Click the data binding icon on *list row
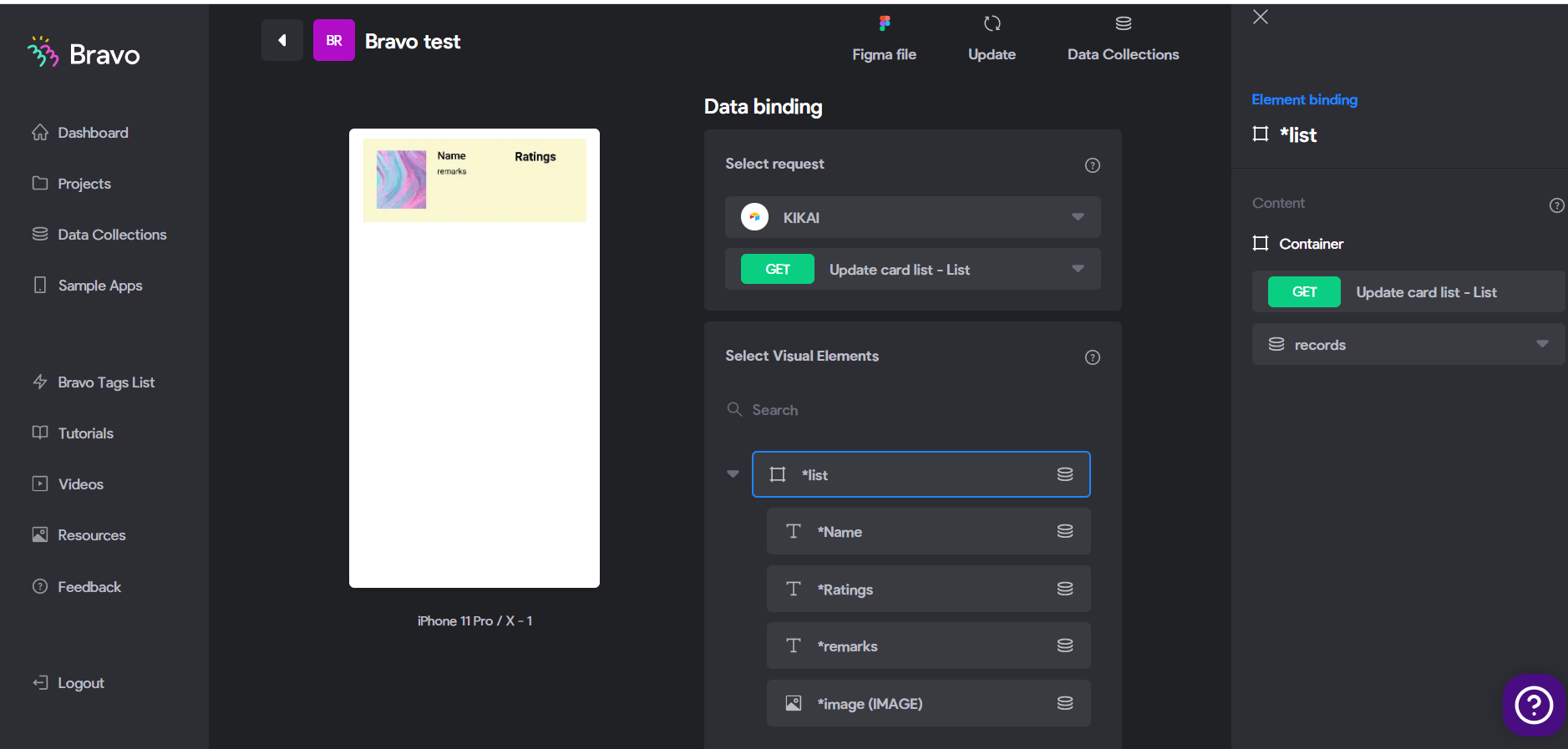The image size is (1568, 749). pyautogui.click(x=1065, y=474)
